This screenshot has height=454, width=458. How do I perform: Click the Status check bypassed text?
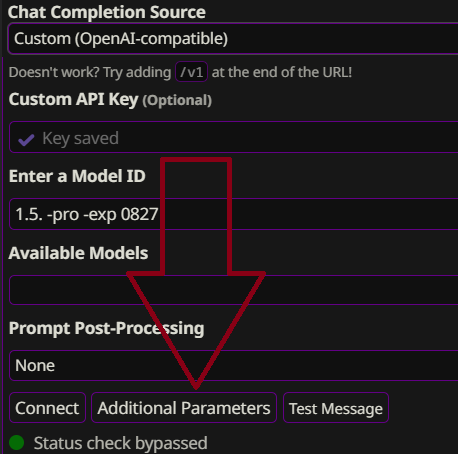click(121, 443)
